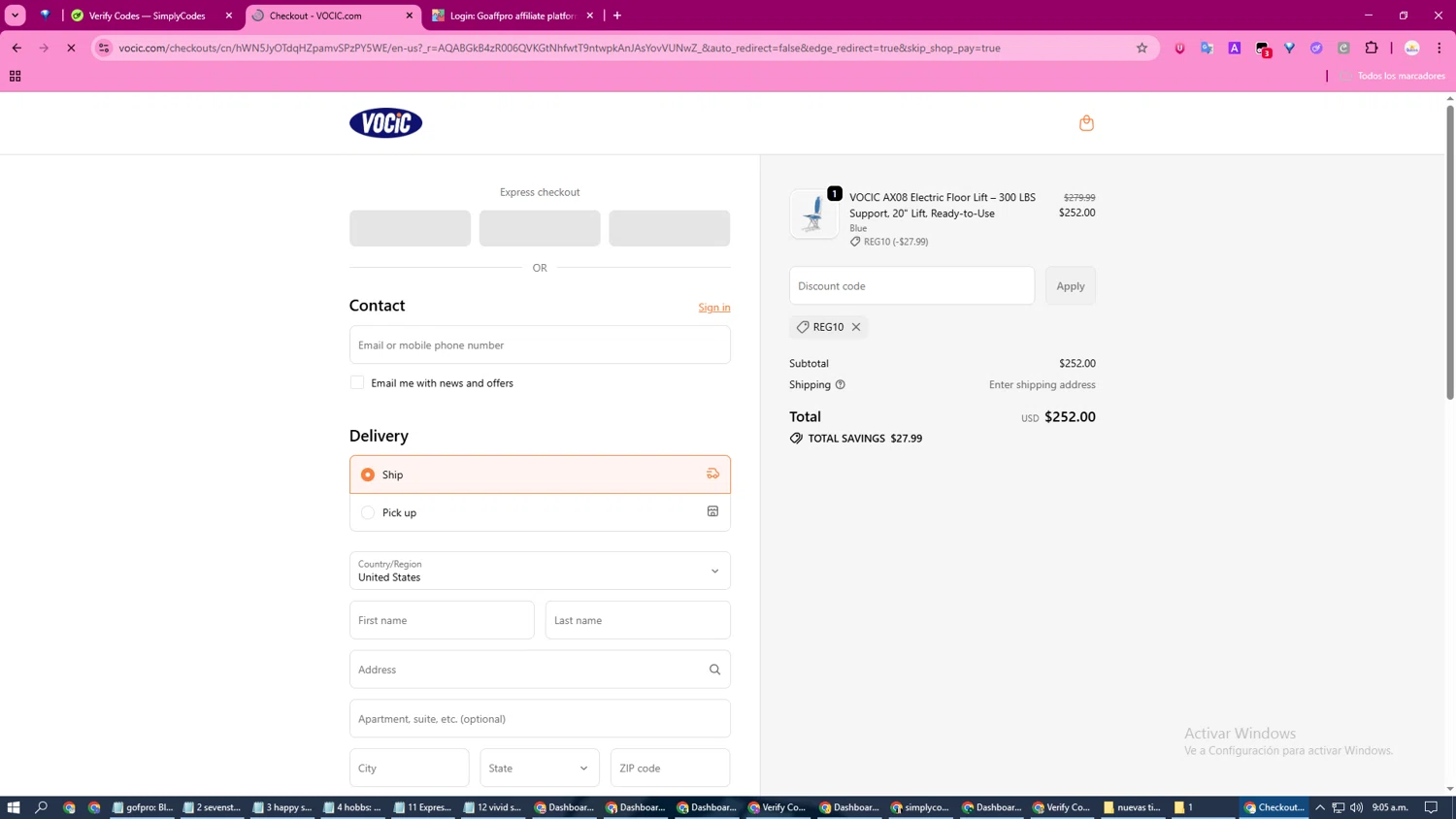This screenshot has width=1456, height=819.
Task: View site information icon in address bar
Action: (104, 48)
